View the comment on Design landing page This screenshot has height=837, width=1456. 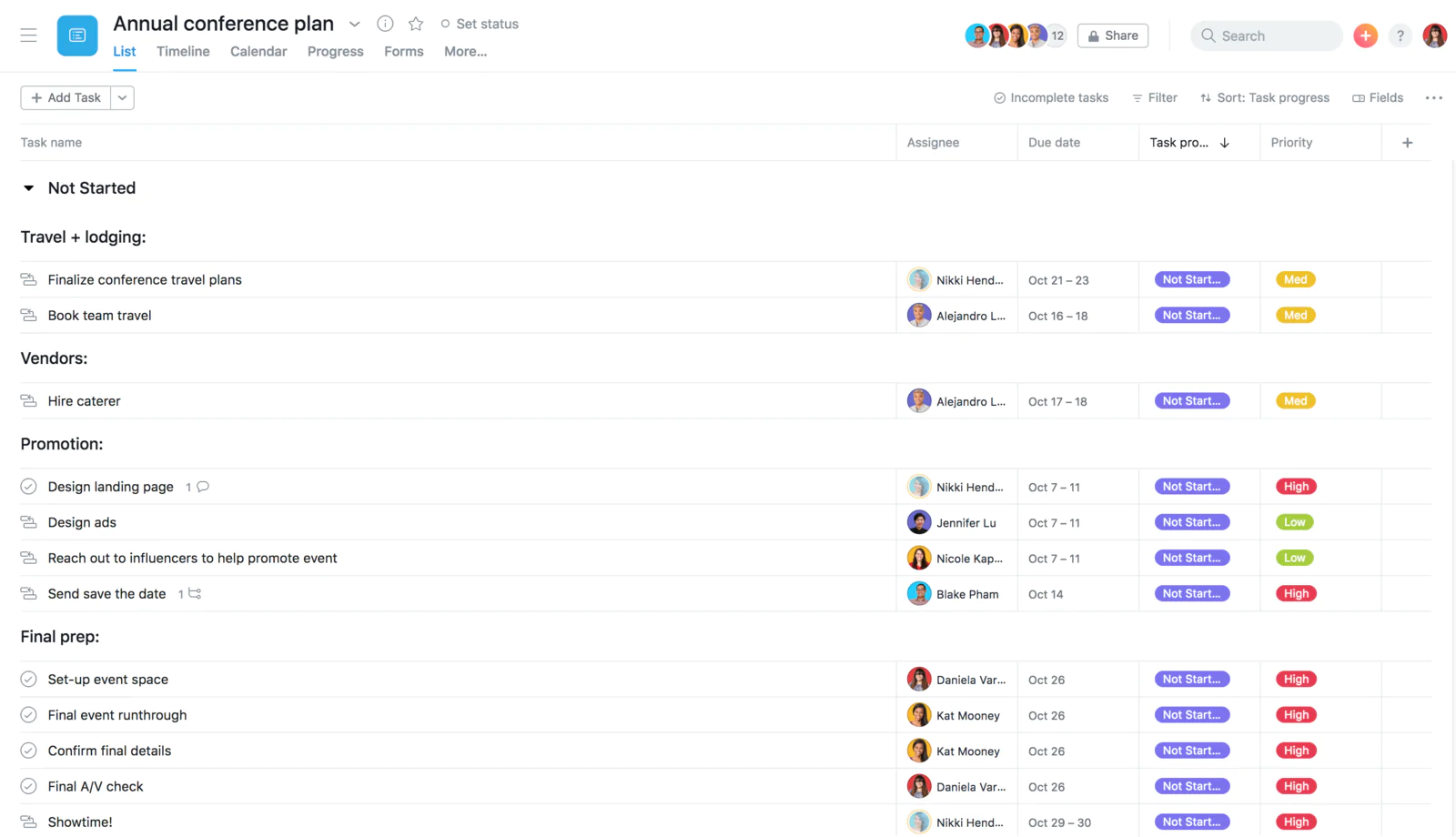pyautogui.click(x=201, y=487)
